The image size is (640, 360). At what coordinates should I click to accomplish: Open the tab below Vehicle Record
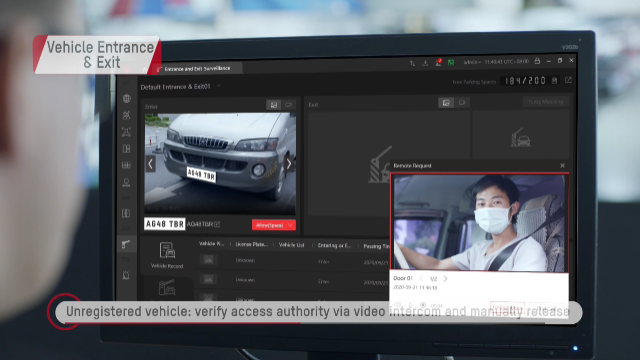point(167,288)
